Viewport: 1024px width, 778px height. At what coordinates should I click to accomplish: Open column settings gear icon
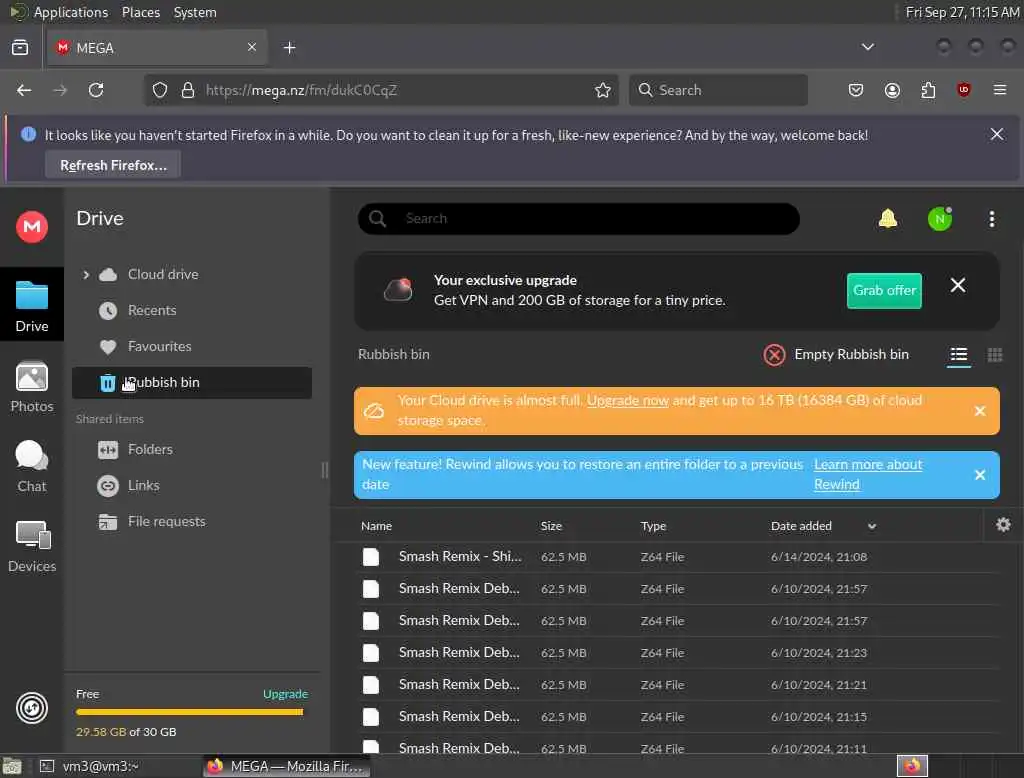click(x=1003, y=525)
